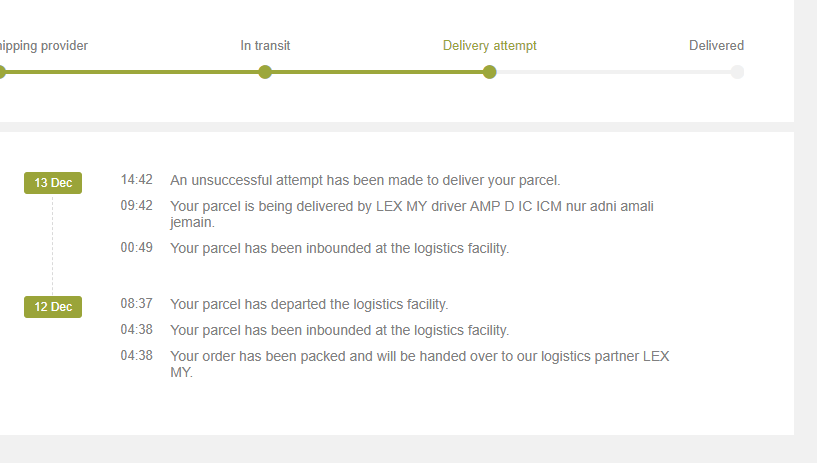The width and height of the screenshot is (817, 463).
Task: Click the shipping provider step label
Action: tap(44, 46)
